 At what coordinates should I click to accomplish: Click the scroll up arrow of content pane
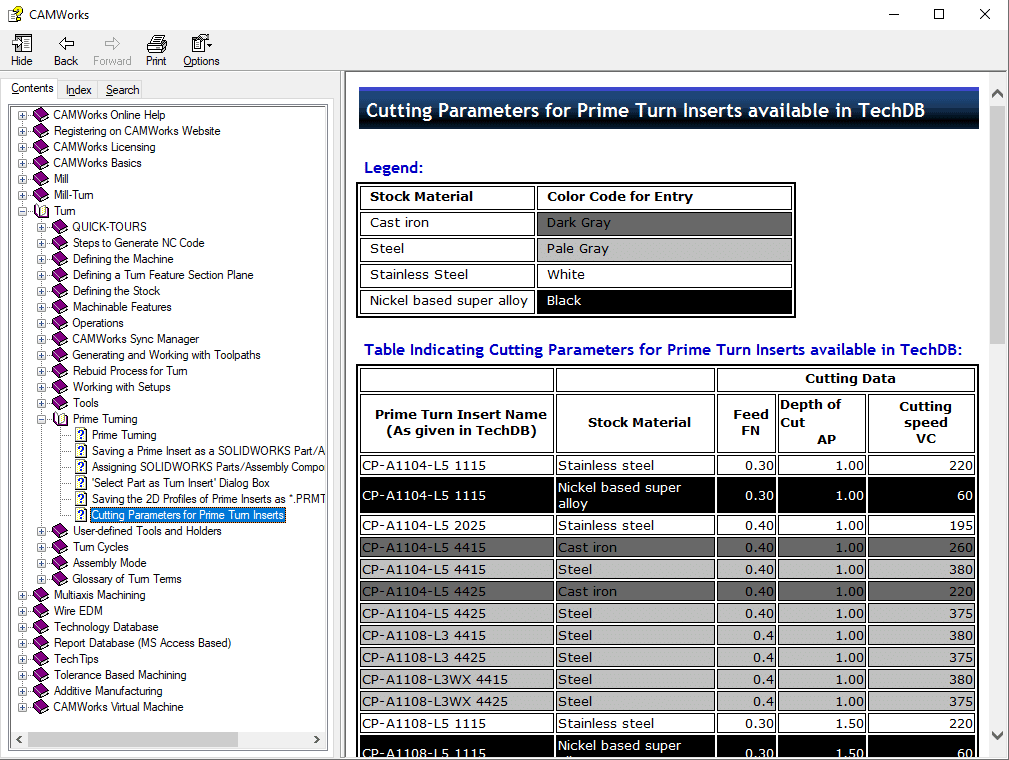[x=997, y=94]
